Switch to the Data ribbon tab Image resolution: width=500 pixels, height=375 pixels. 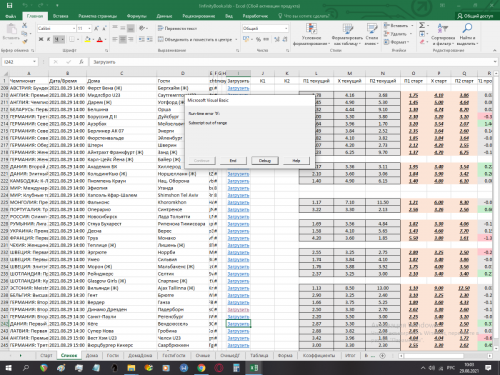click(164, 16)
